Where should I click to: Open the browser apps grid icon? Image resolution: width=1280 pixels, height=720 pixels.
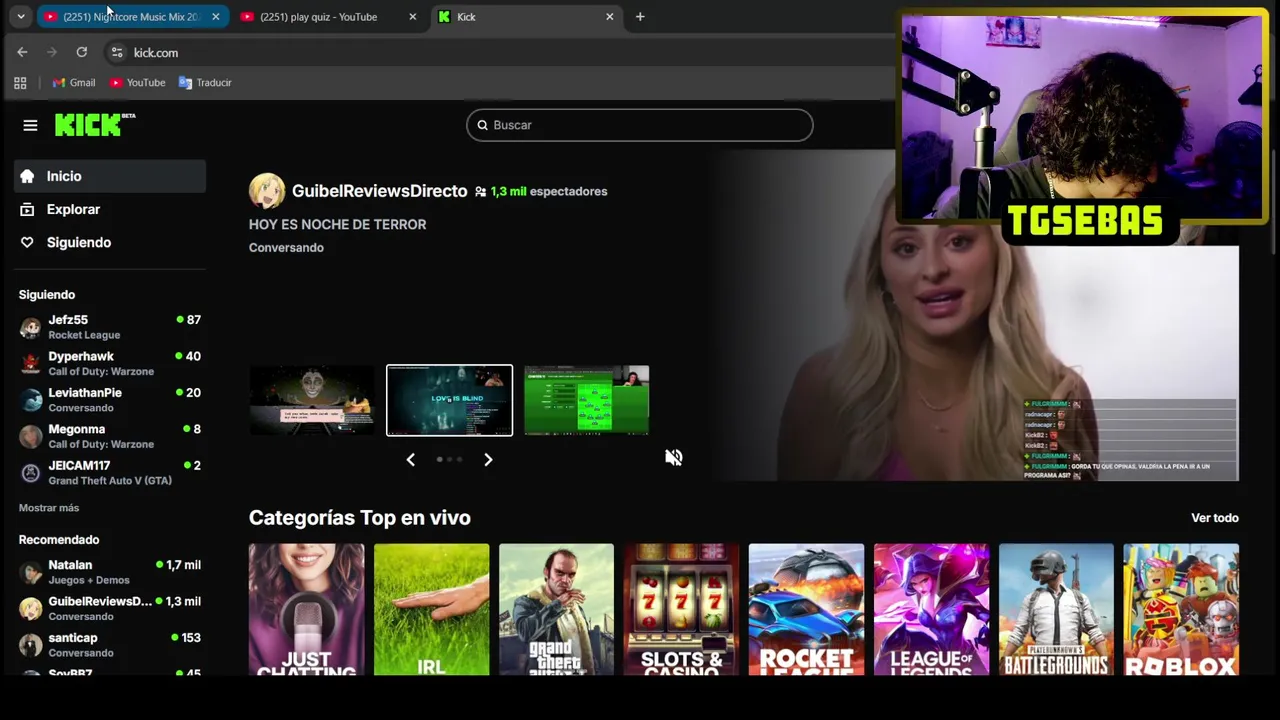pos(20,83)
